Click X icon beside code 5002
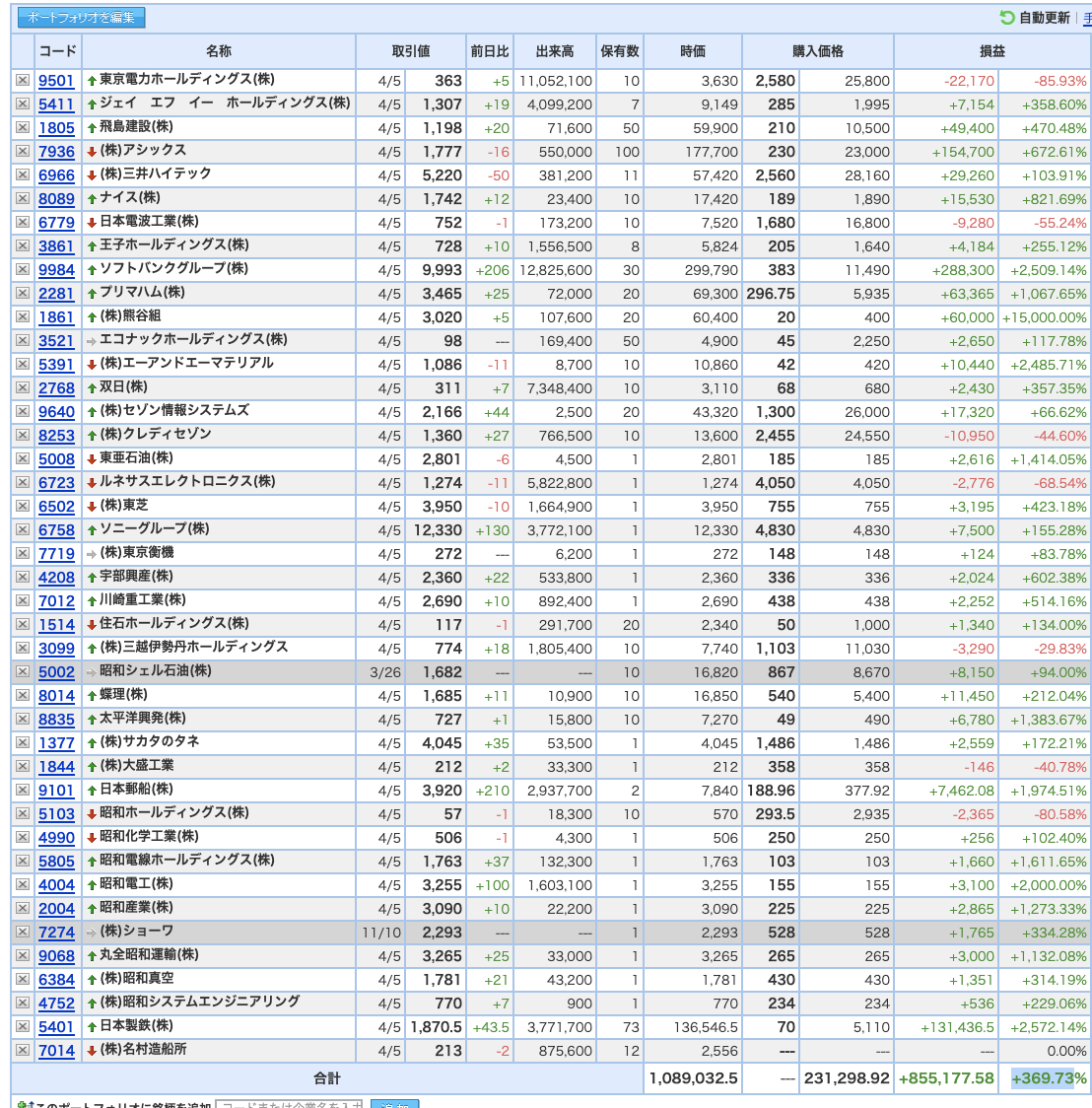 [23, 672]
